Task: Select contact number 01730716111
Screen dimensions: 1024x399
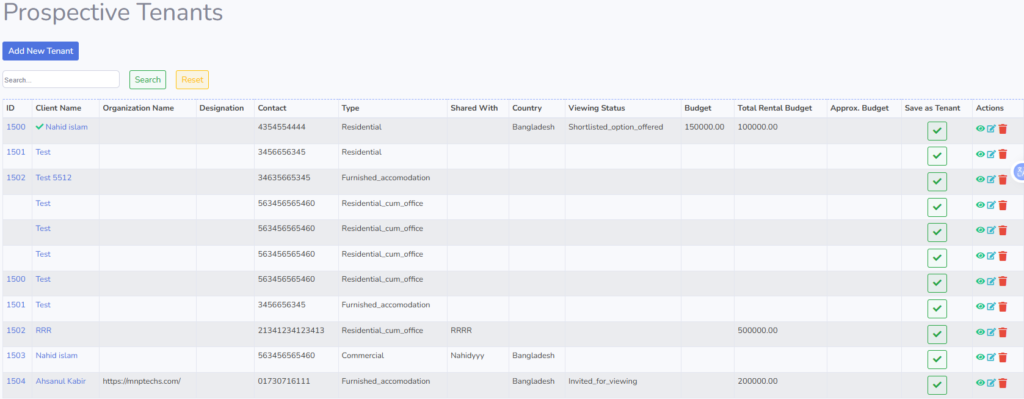Action: 284,381
